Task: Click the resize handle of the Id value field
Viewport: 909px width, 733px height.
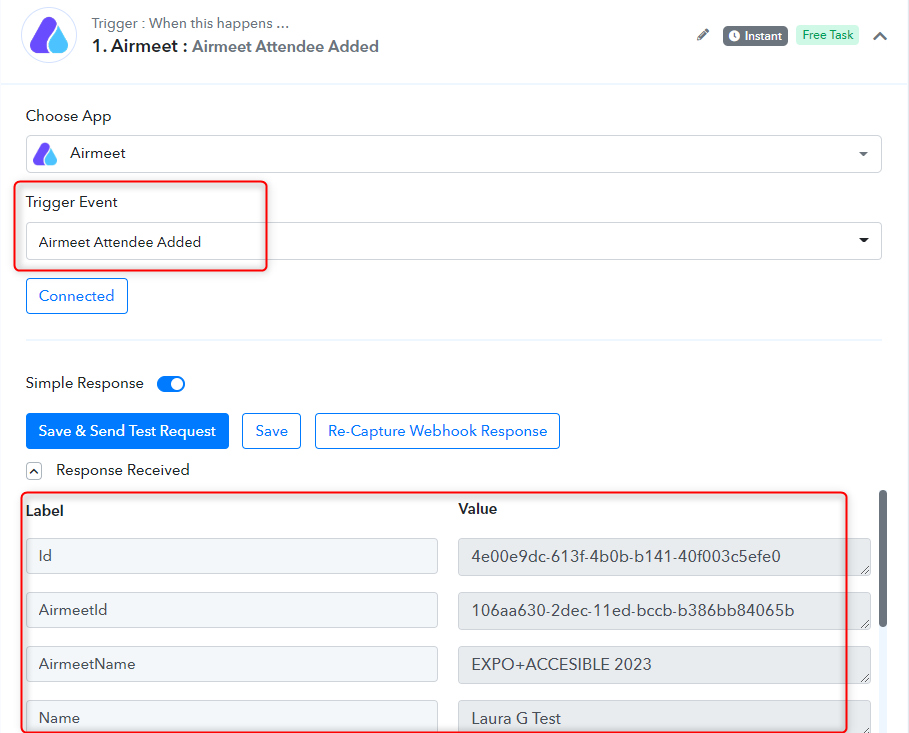Action: [x=865, y=570]
